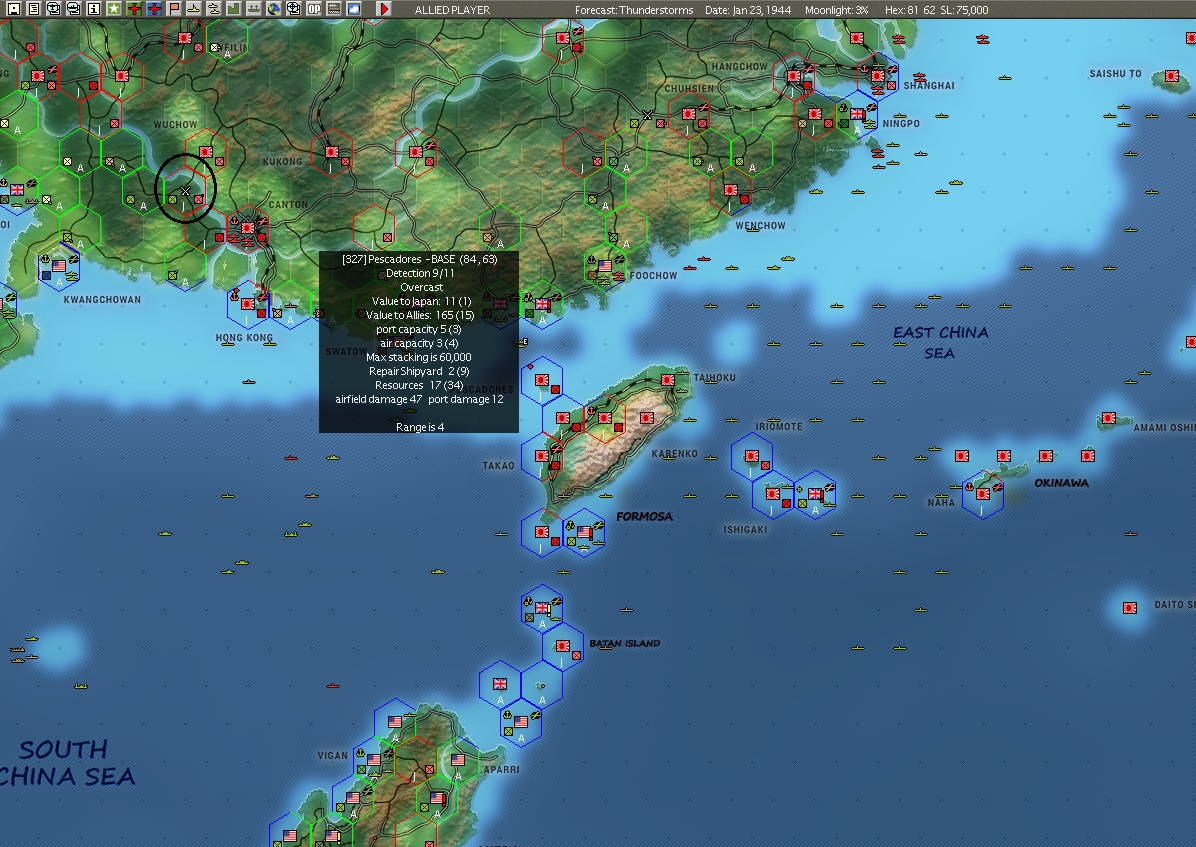This screenshot has width=1196, height=847.
Task: Select the US flag base at Aparri
Action: [458, 760]
